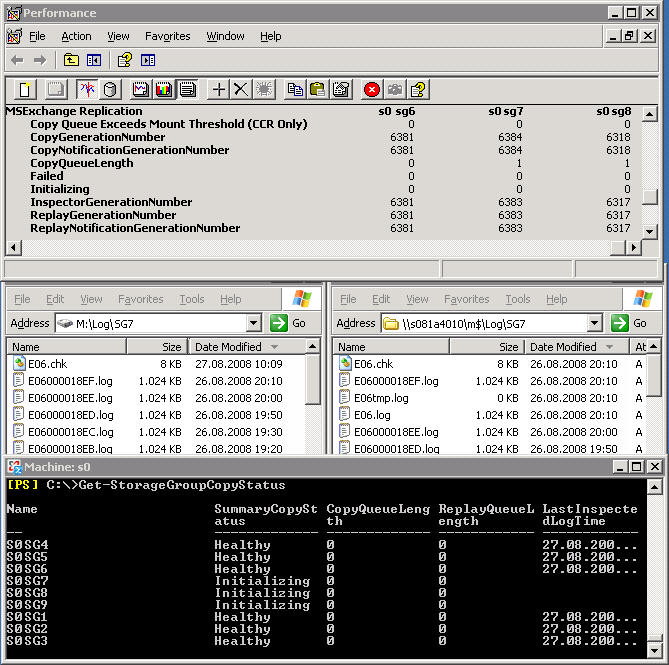
Task: Select E06000018EE.log in left Explorer window
Action: [70, 398]
